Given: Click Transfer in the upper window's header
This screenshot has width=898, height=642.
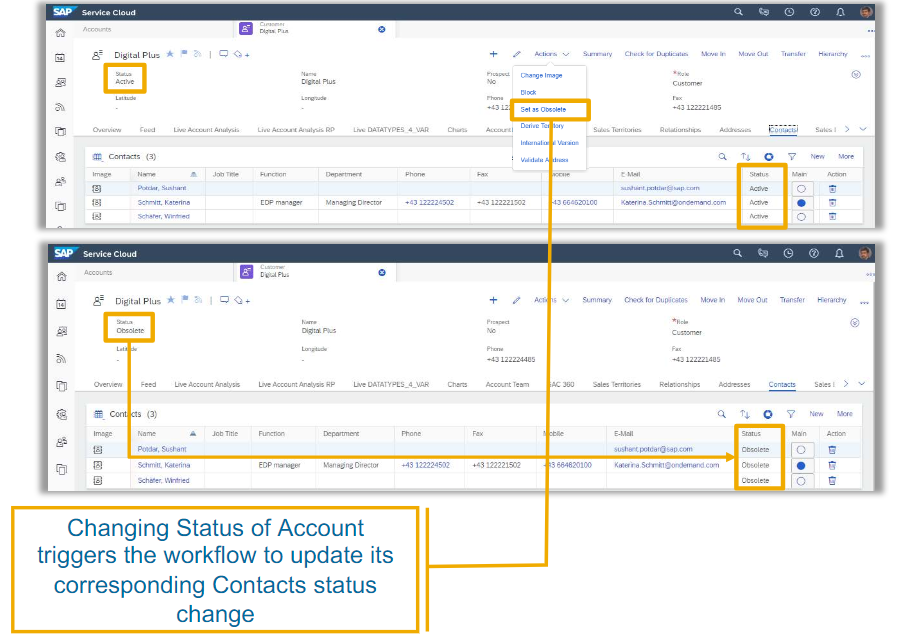Looking at the screenshot, I should [x=793, y=54].
